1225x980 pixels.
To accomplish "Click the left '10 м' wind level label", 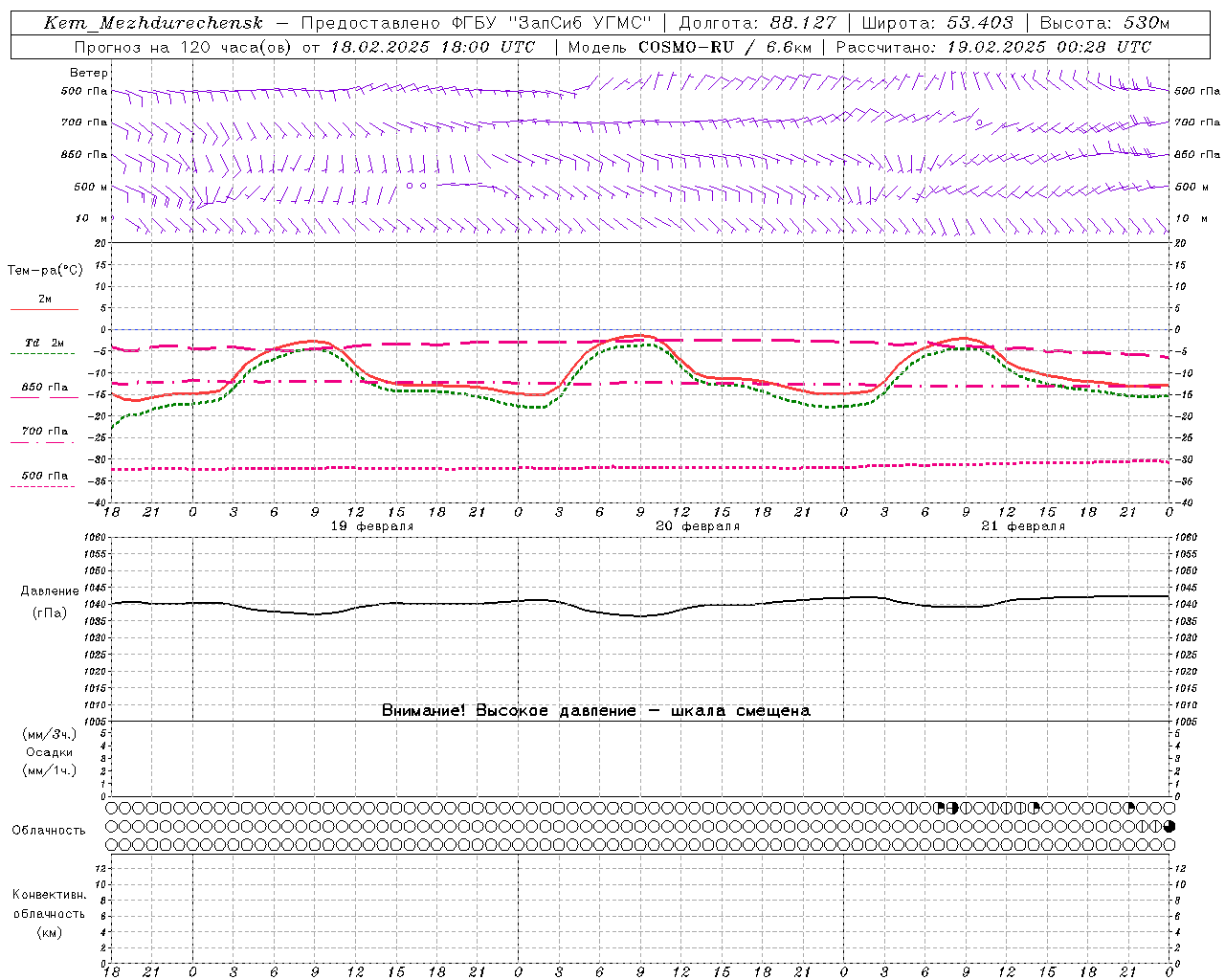I will tap(92, 218).
